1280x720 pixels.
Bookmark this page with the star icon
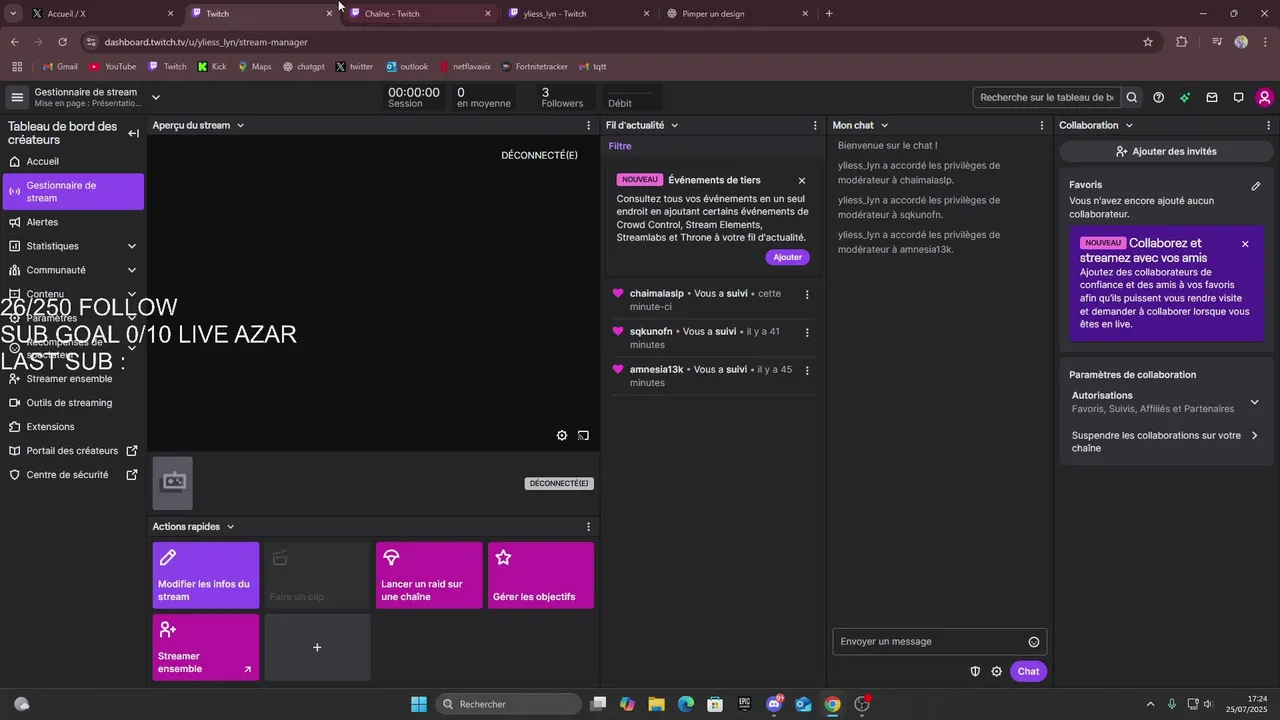tap(1148, 42)
